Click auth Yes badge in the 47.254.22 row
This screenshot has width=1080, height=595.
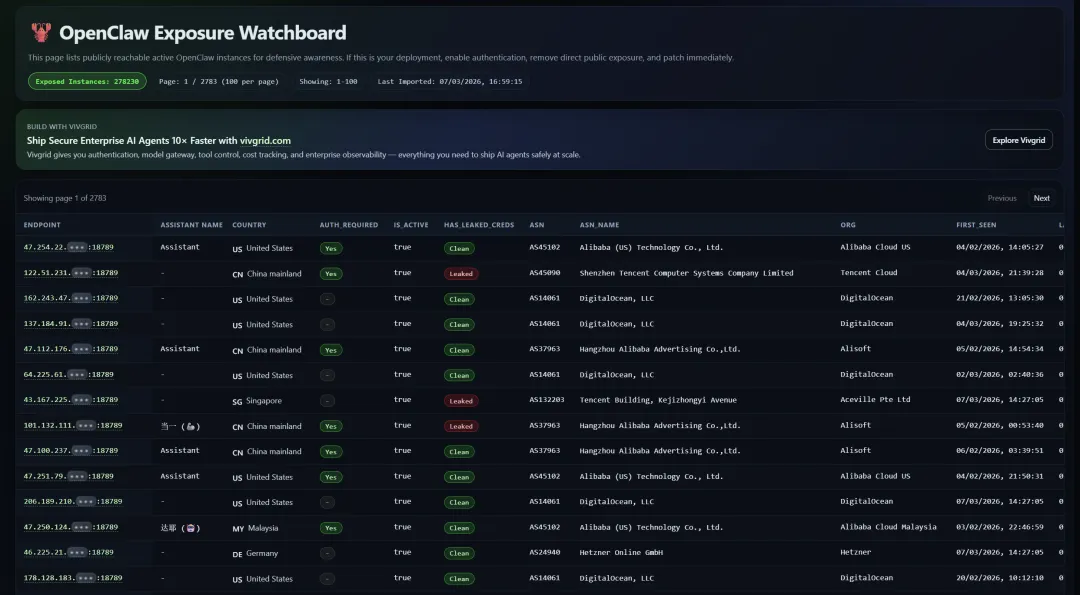pyautogui.click(x=331, y=248)
